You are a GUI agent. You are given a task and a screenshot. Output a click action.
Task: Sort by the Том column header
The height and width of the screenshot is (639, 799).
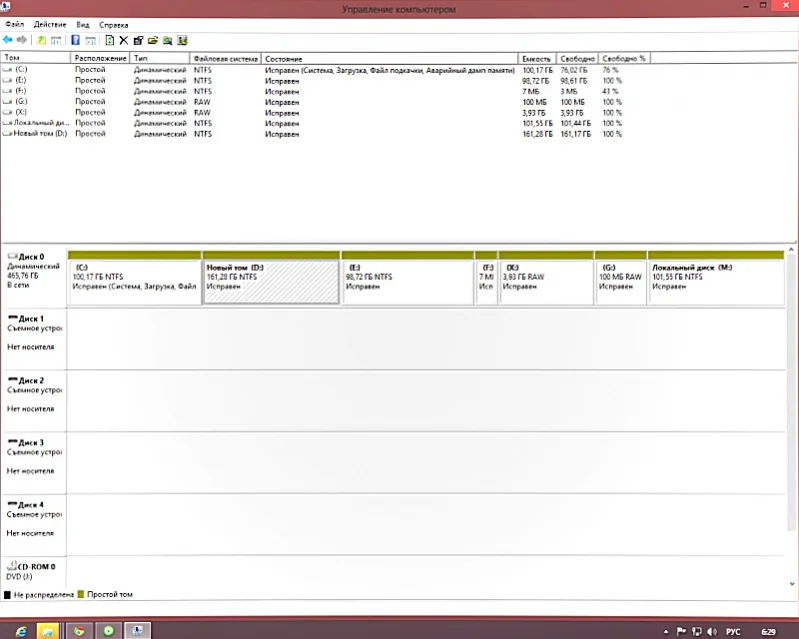tap(36, 58)
